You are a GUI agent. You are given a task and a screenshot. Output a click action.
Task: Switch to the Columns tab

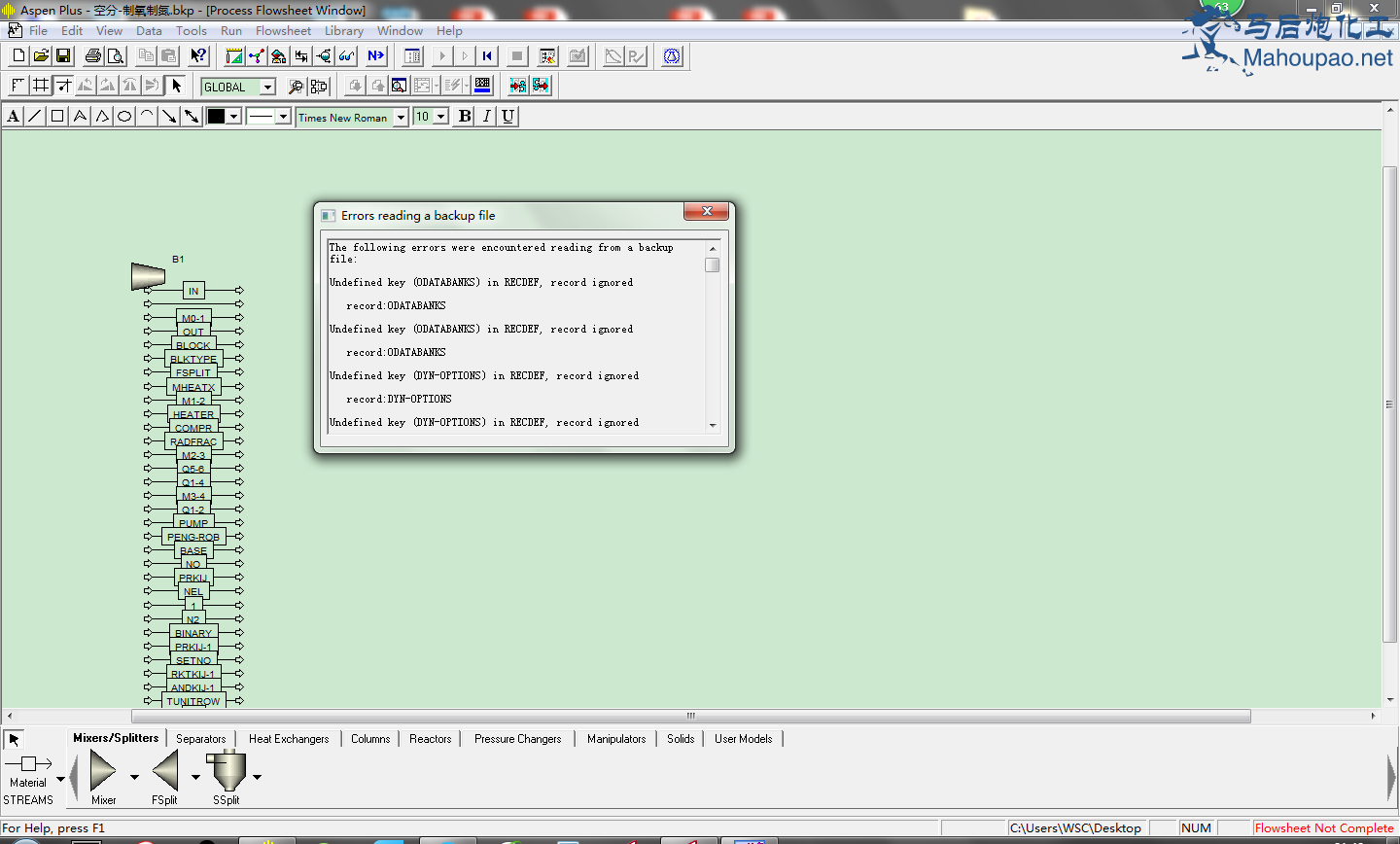370,739
